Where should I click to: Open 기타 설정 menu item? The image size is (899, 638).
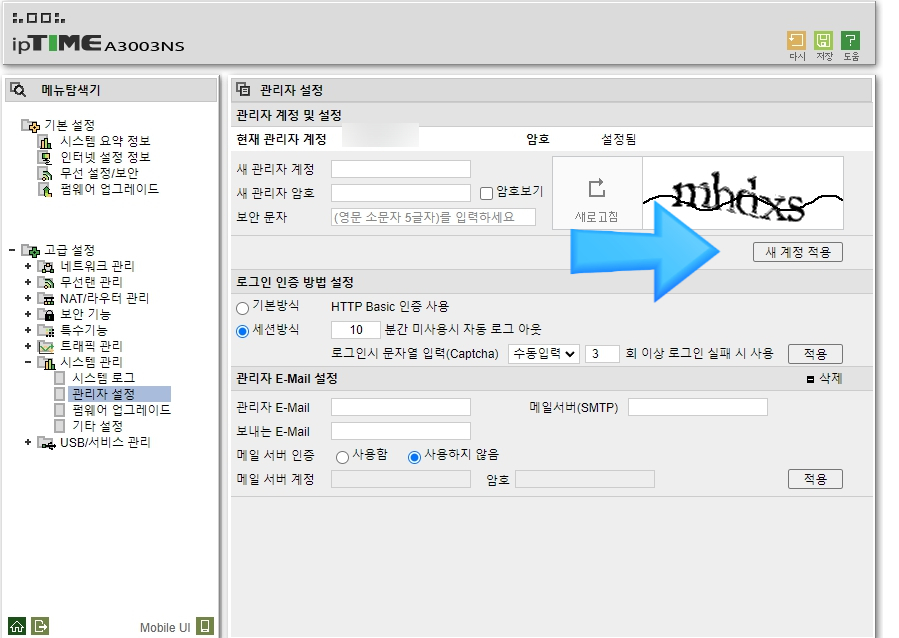point(97,426)
